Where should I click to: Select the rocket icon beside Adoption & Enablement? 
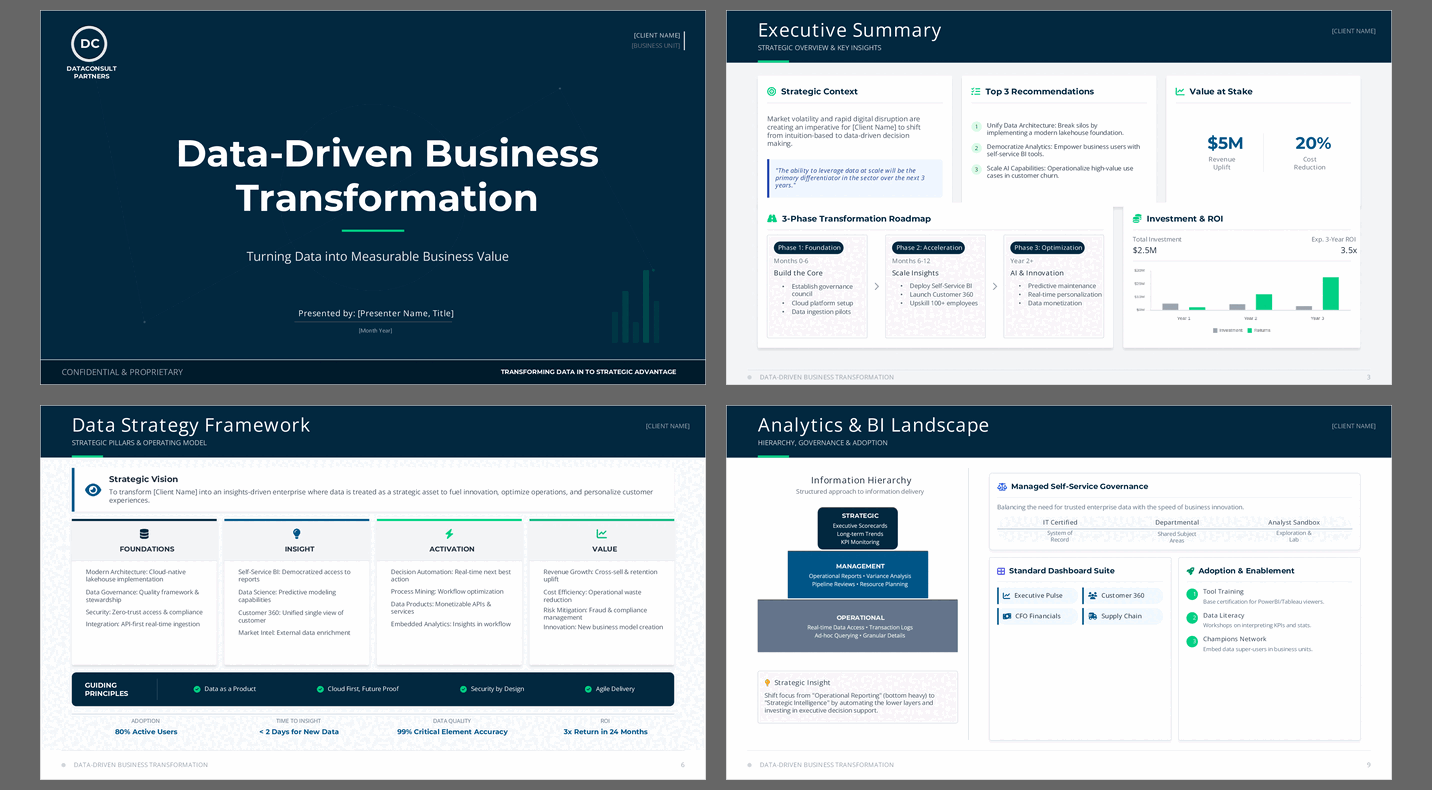[1190, 571]
